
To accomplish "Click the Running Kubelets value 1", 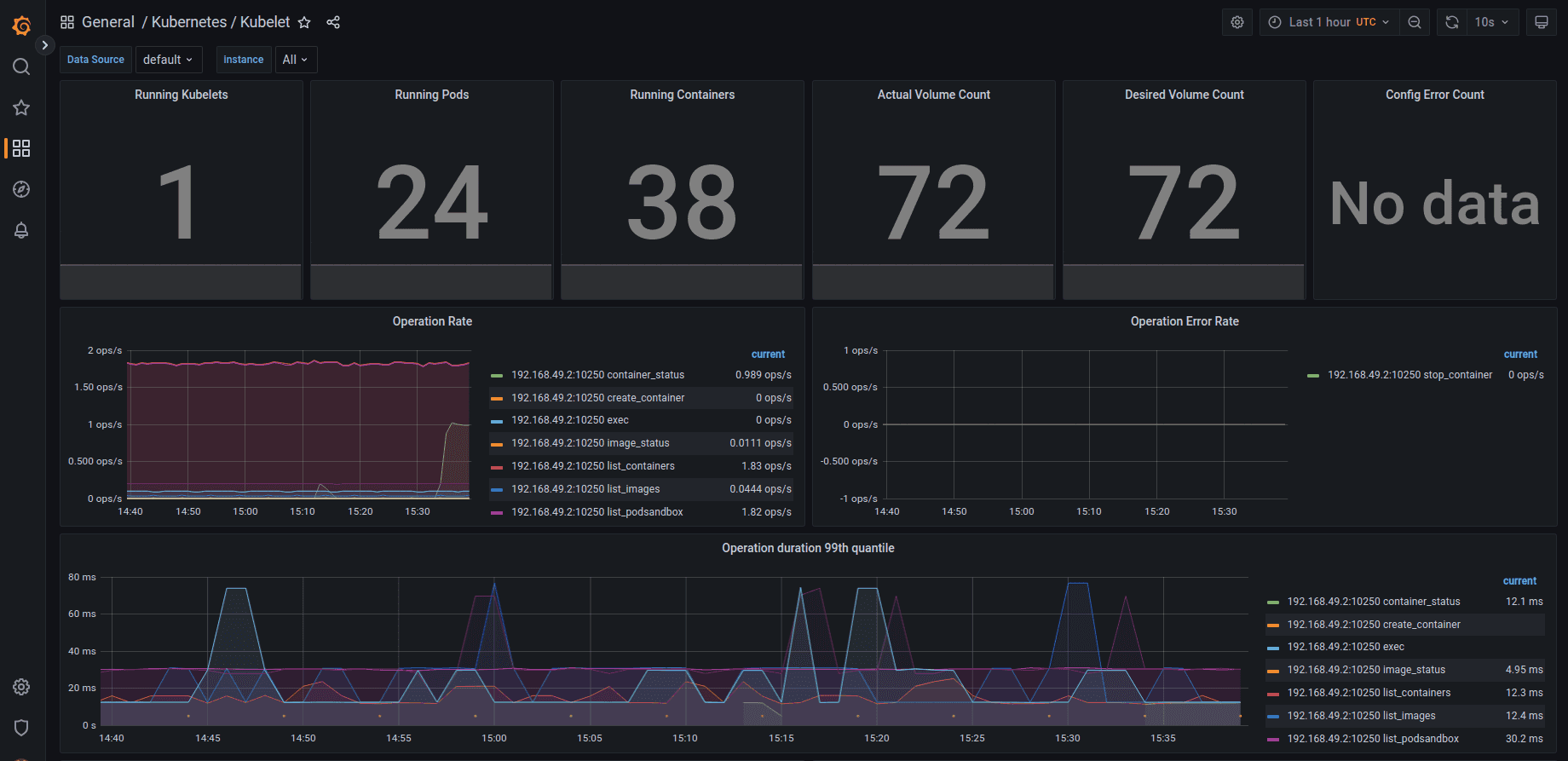I will 177,203.
